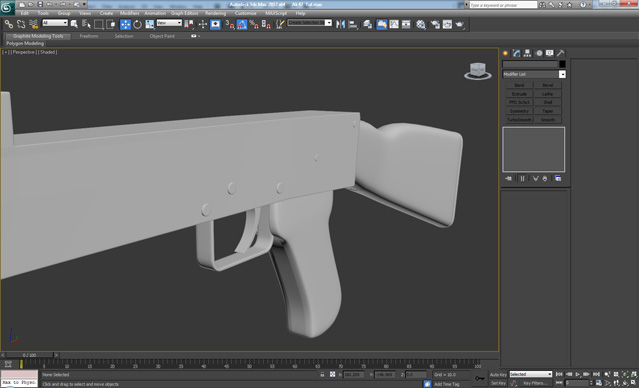Open the Create command panel tab
This screenshot has width=639, height=388.
pos(506,53)
